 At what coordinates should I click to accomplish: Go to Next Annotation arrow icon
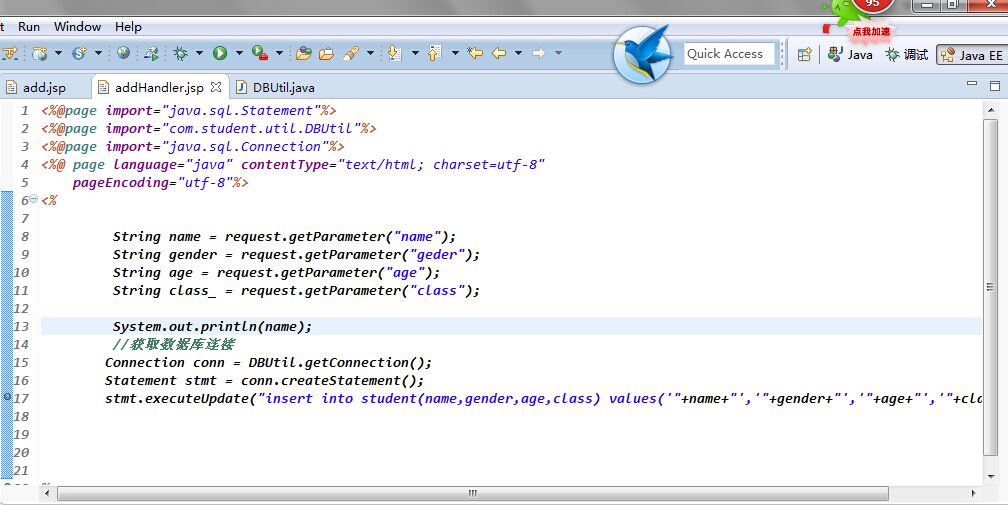coord(395,53)
